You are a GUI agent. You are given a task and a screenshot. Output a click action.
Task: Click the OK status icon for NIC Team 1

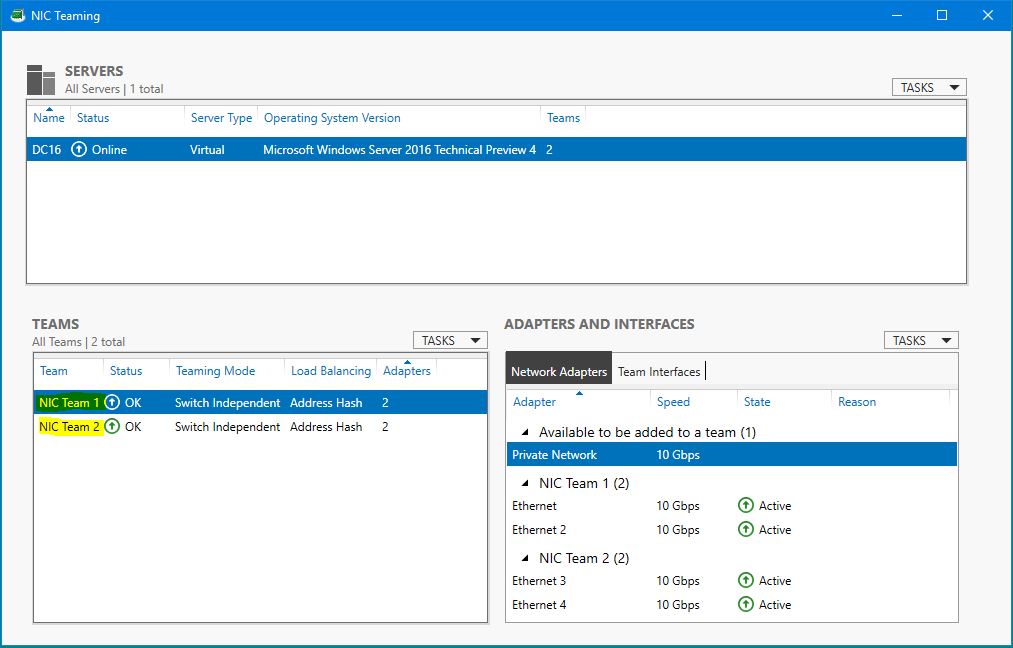[x=112, y=402]
